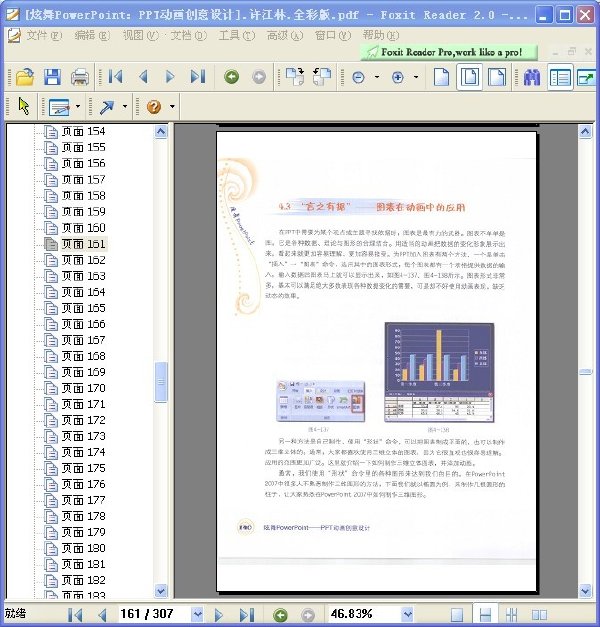Open 文档(D) menu

click(x=188, y=36)
